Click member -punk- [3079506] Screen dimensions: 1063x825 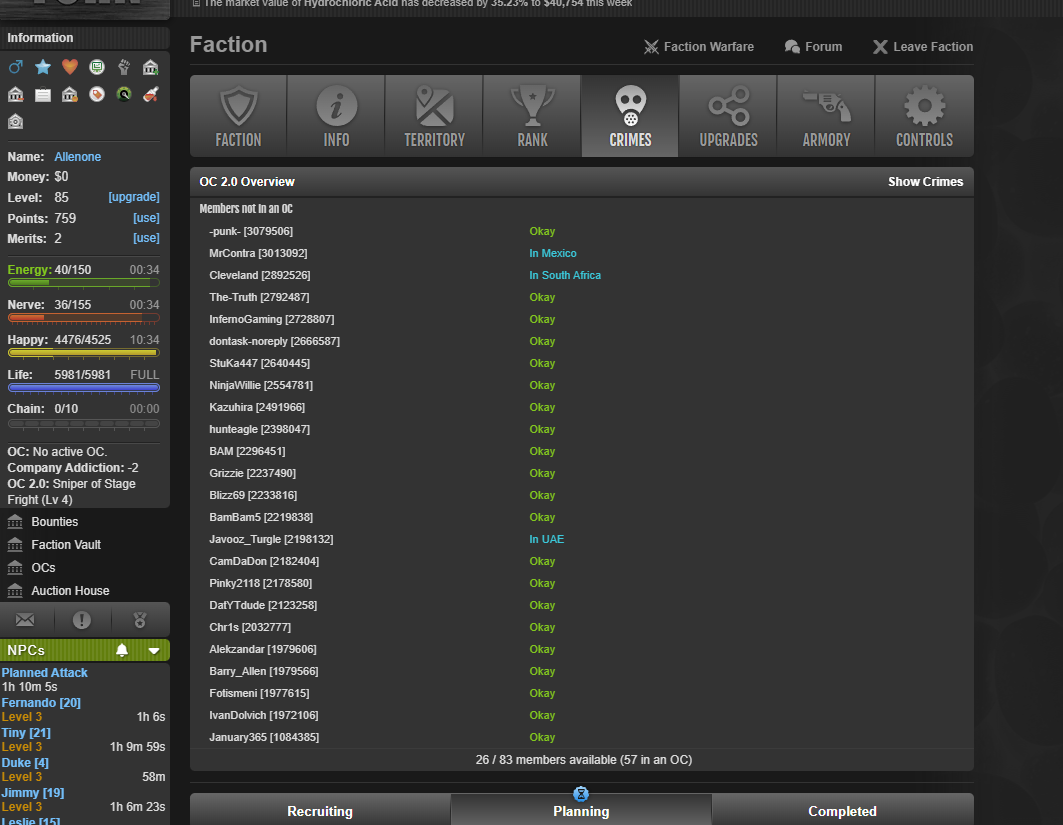[x=251, y=231]
